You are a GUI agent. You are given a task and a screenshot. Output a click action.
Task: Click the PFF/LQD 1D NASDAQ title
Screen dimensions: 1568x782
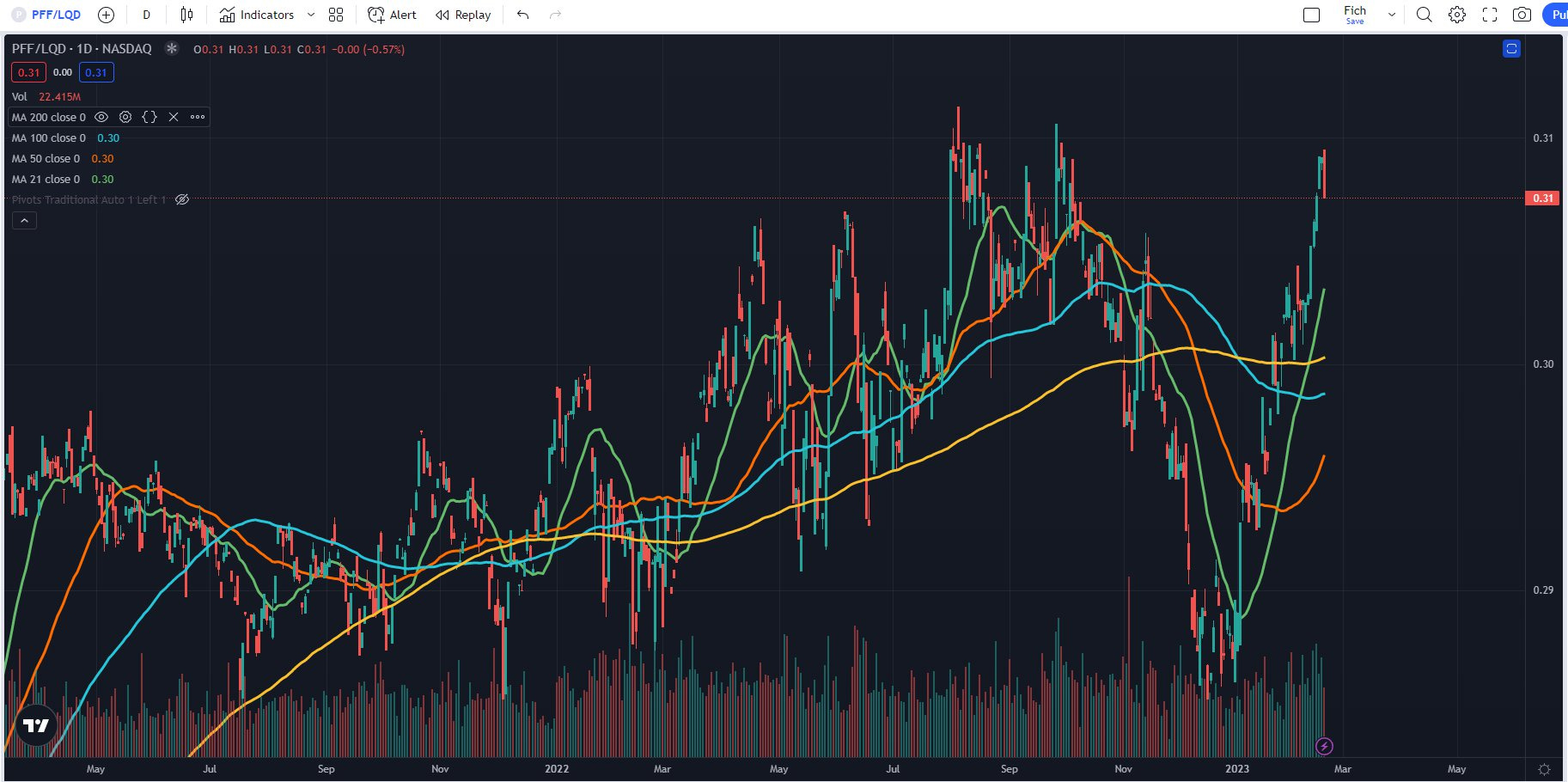tap(82, 49)
